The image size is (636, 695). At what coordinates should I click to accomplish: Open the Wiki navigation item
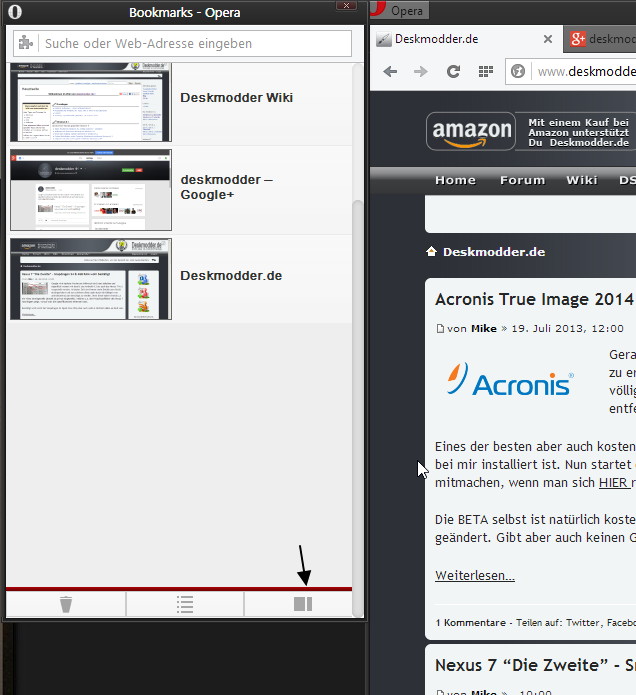tap(581, 180)
